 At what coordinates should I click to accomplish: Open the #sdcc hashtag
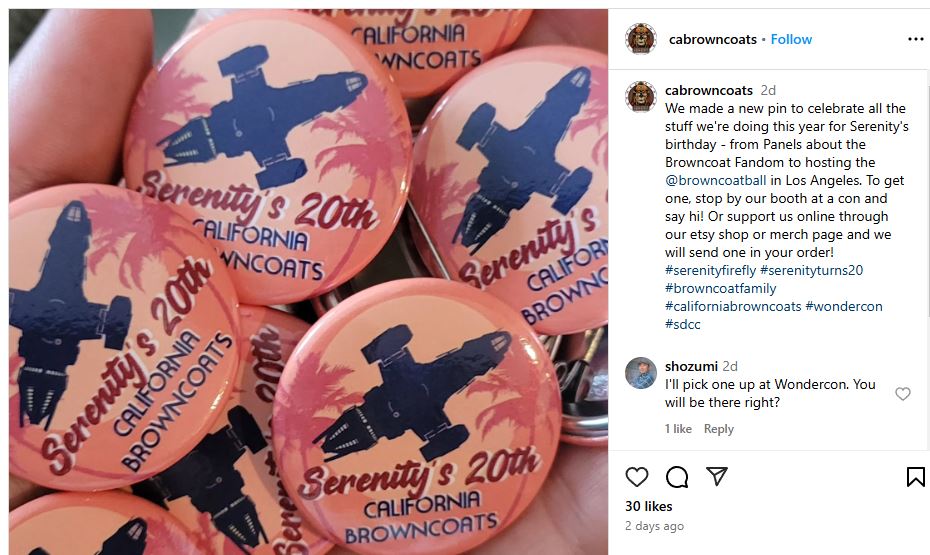tap(683, 324)
